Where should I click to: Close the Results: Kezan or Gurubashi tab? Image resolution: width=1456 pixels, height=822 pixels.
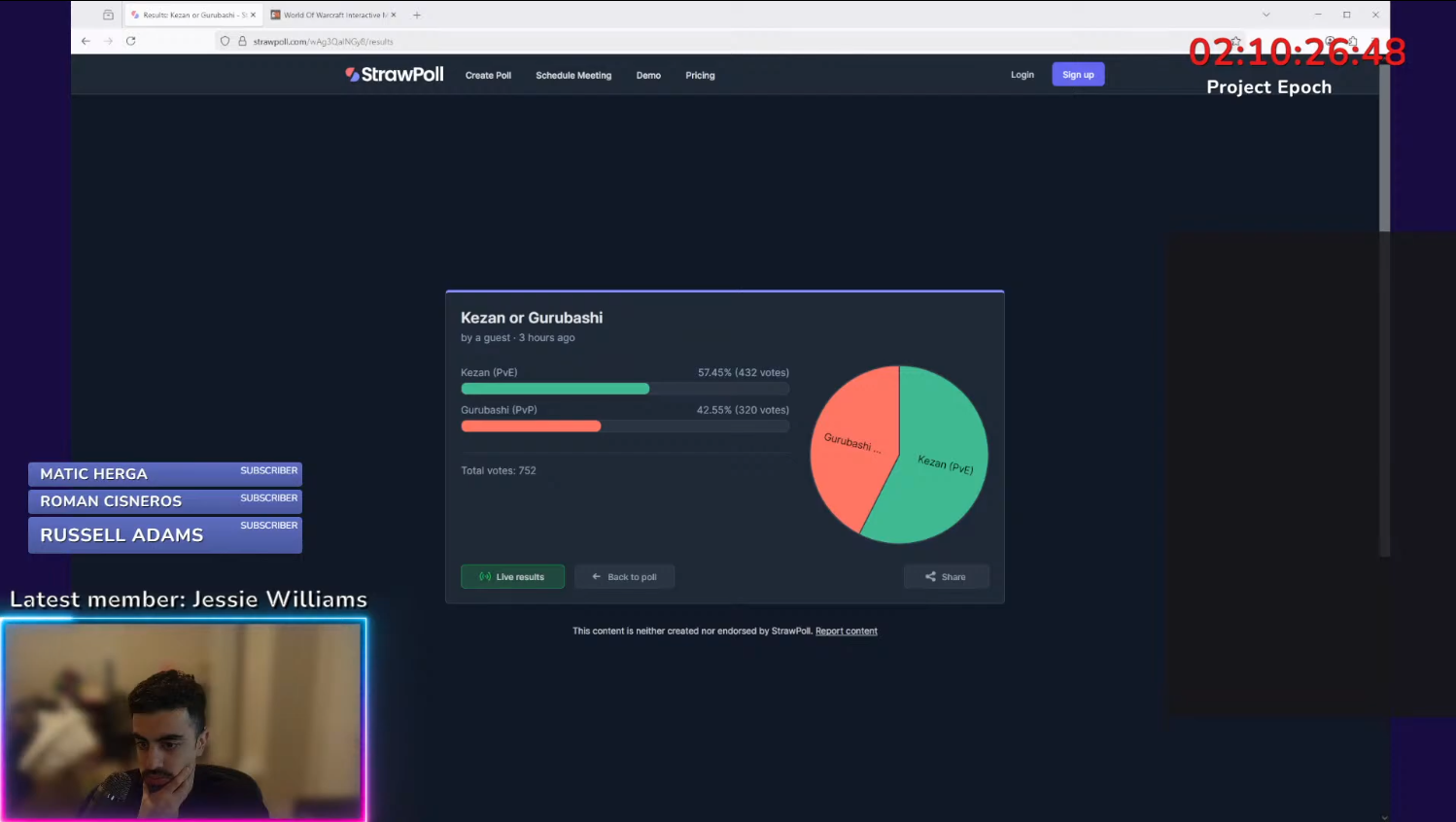(254, 15)
